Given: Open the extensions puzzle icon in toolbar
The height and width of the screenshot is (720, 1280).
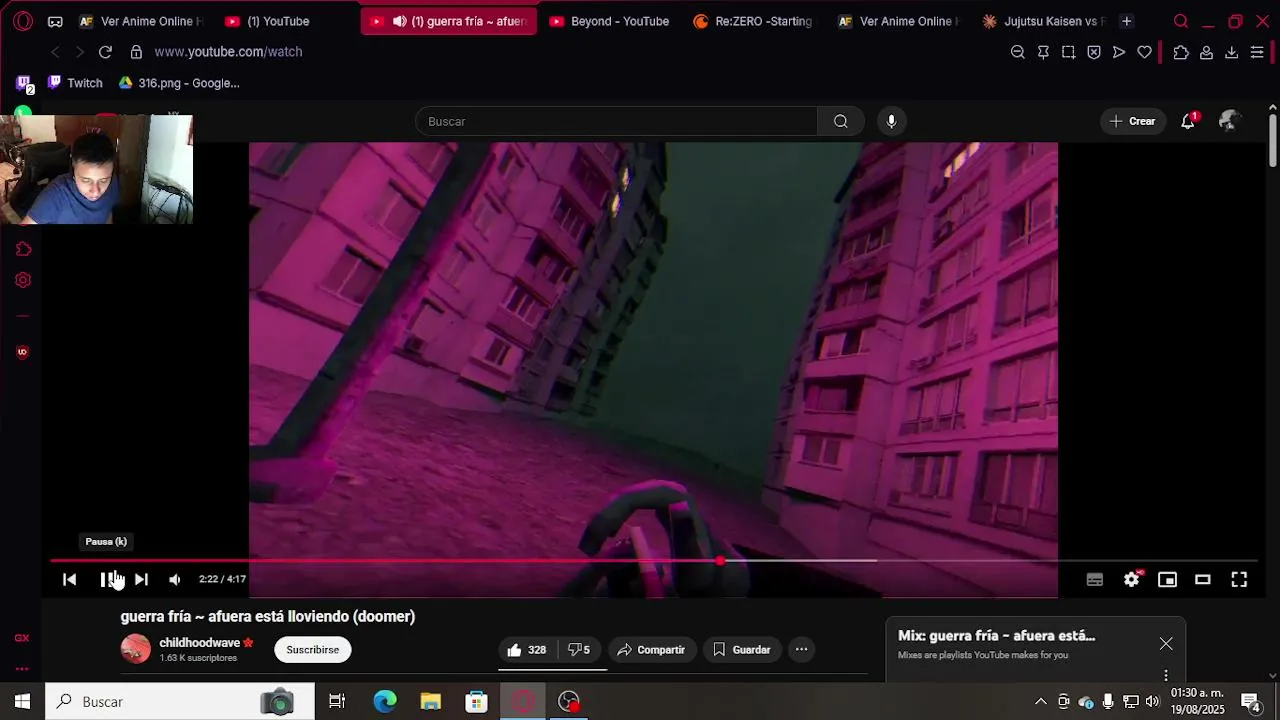Looking at the screenshot, I should (1181, 52).
